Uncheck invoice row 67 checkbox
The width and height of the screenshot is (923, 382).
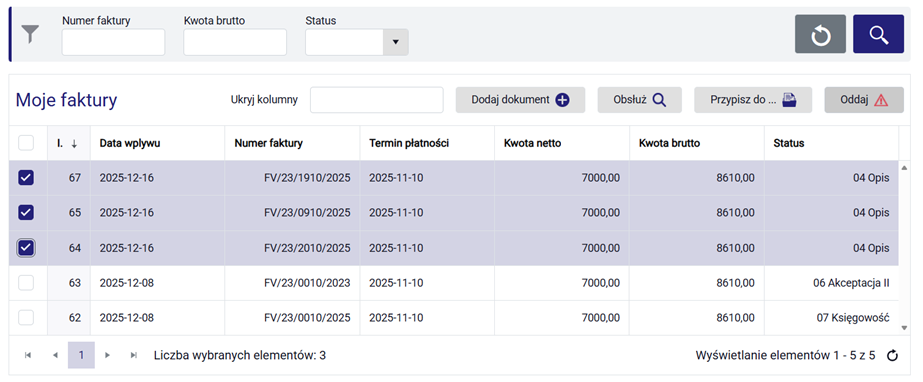tap(26, 178)
